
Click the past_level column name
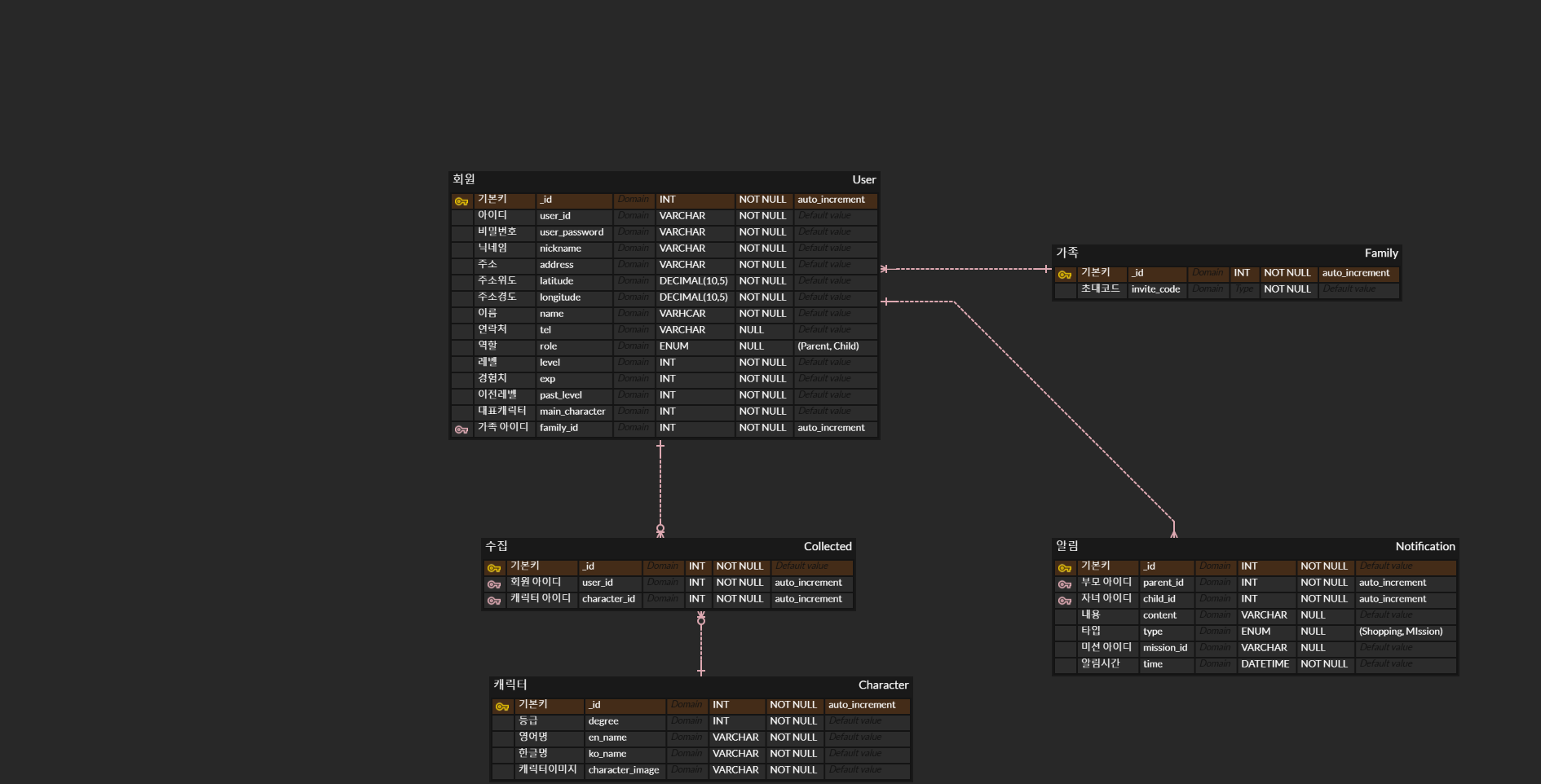[560, 395]
